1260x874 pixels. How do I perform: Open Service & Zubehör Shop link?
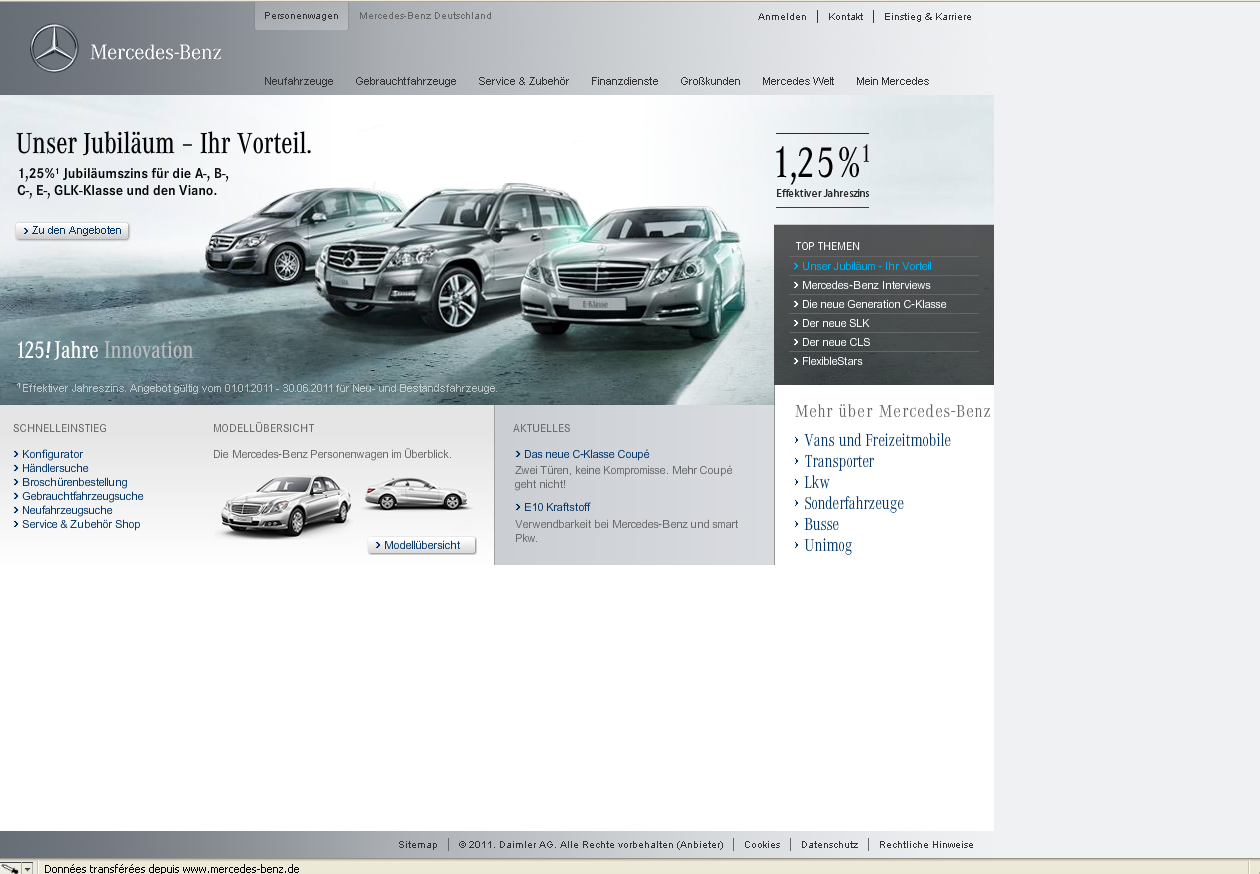77,524
